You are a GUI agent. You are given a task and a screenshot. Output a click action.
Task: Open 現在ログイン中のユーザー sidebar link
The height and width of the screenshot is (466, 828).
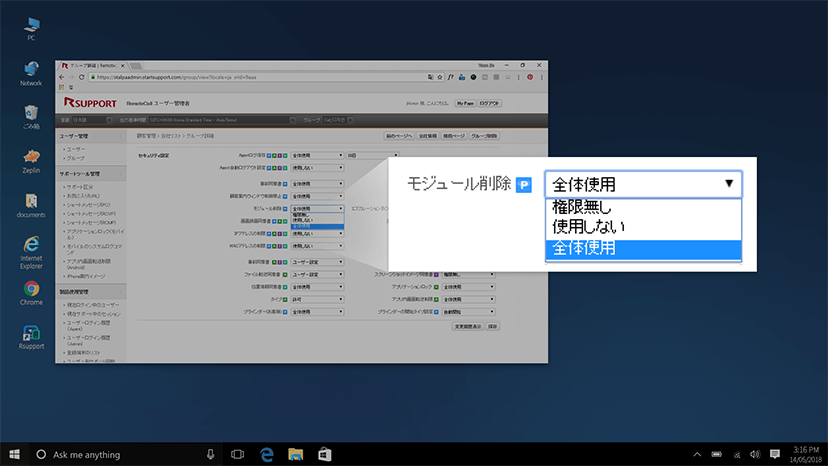tap(93, 305)
